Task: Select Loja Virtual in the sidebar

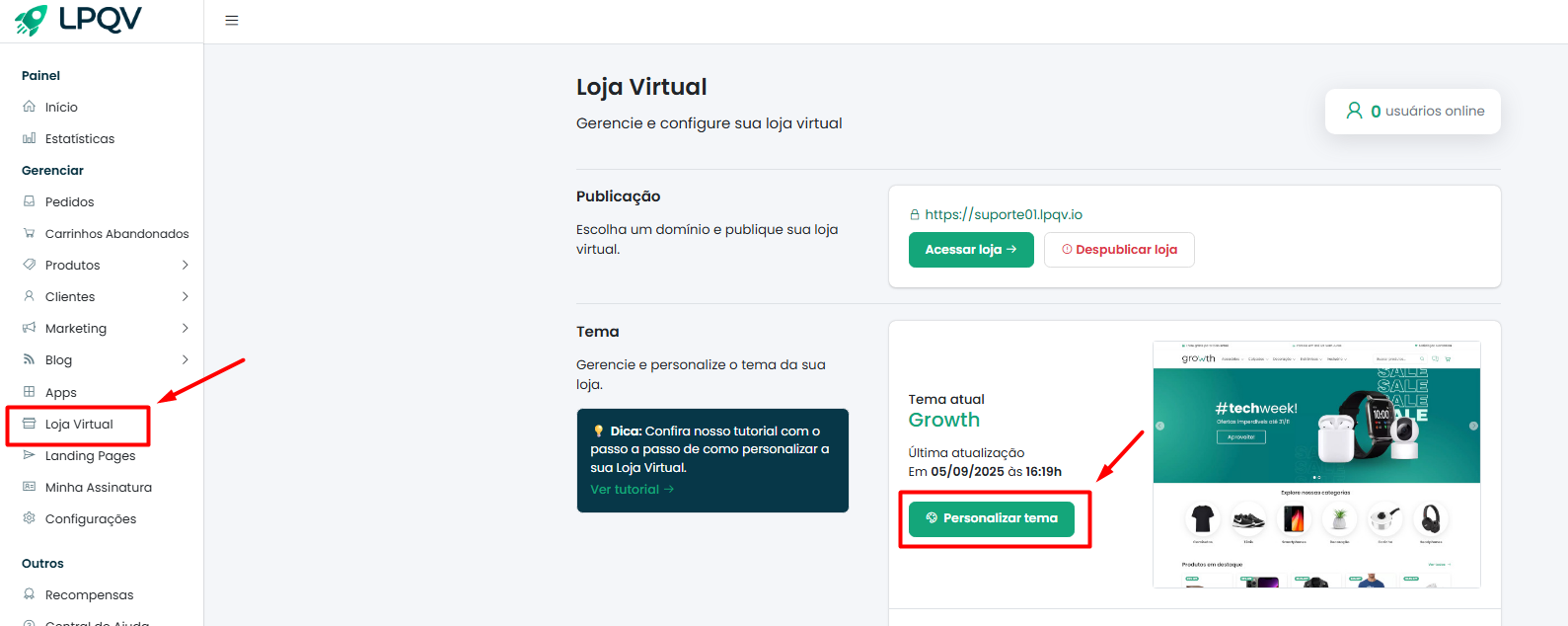Action: click(79, 424)
